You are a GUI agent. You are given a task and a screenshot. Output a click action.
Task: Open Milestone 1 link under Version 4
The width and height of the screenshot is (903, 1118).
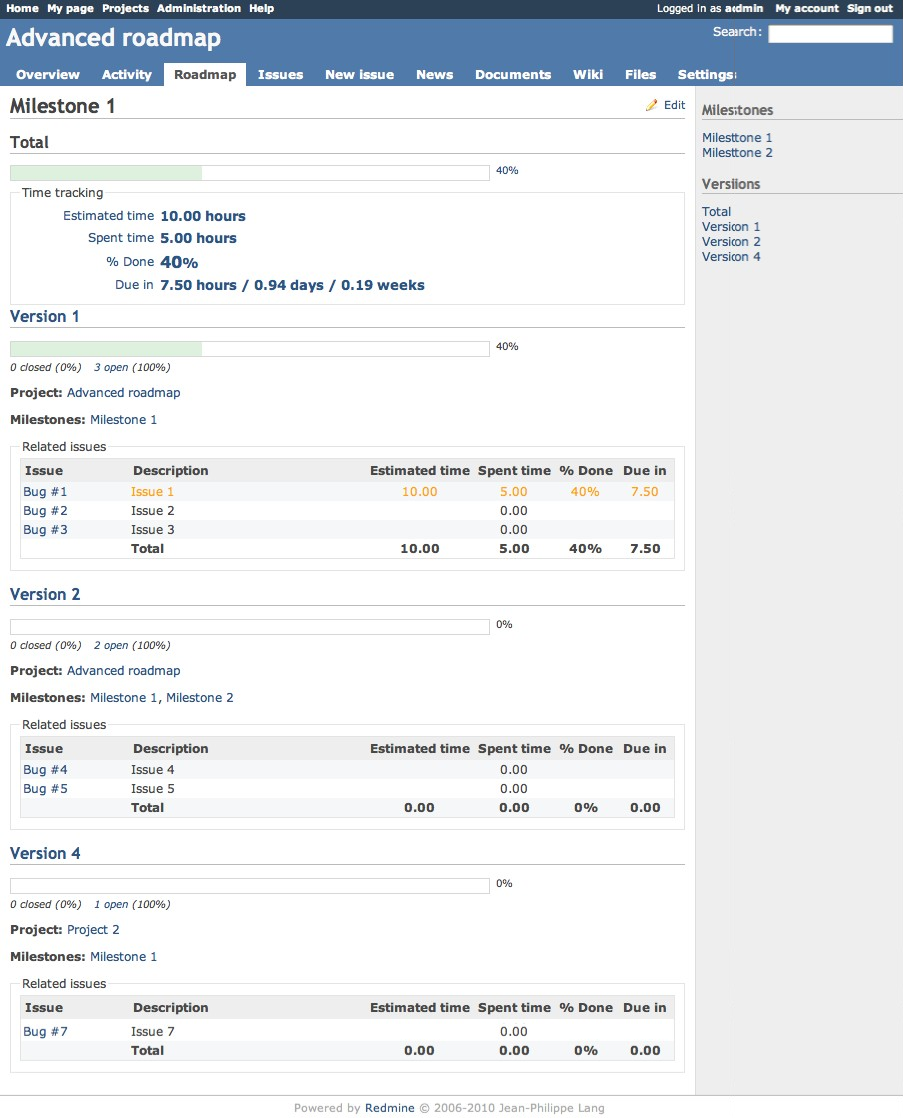click(123, 957)
